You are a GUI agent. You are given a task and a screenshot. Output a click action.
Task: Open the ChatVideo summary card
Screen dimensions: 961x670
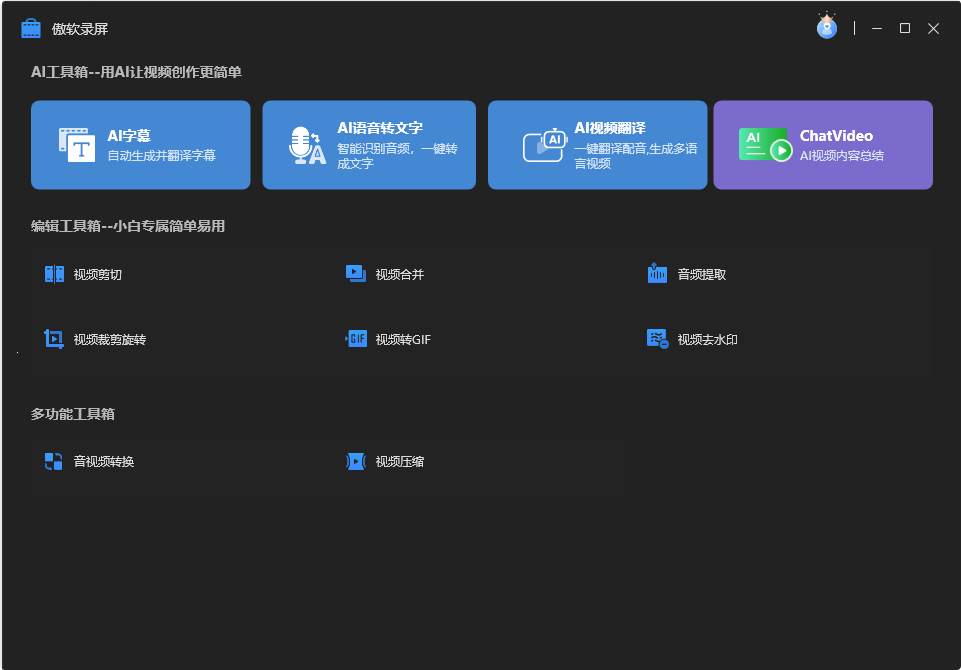tap(823, 145)
